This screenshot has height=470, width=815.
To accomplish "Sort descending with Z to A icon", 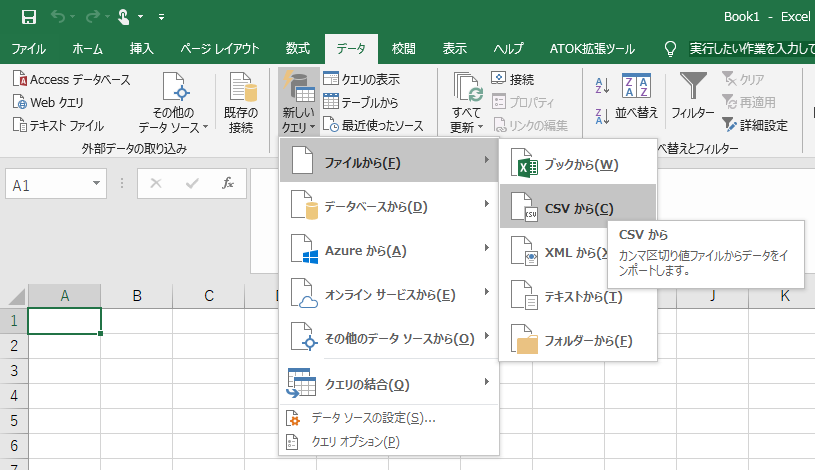I will click(x=602, y=116).
